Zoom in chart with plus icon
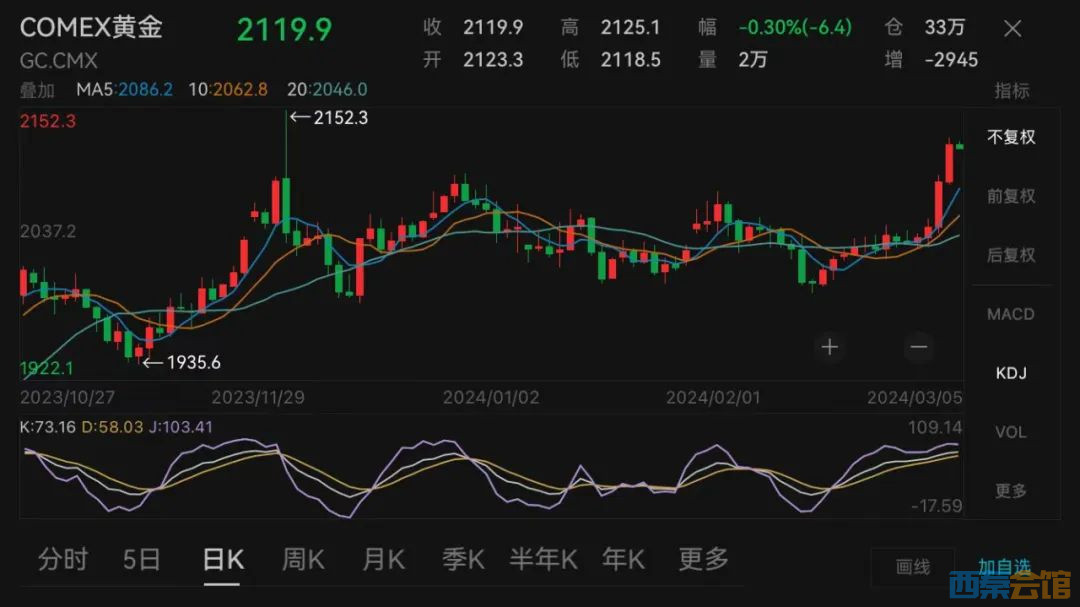Viewport: 1080px width, 607px height. (829, 347)
